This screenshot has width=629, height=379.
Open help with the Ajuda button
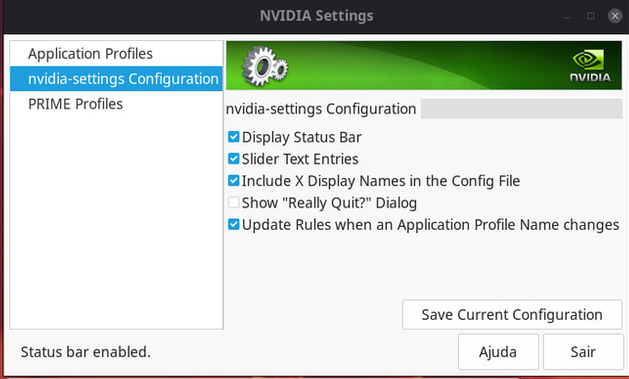498,352
